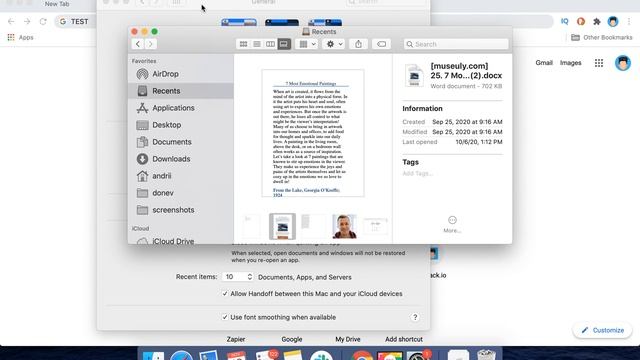Open Google shortcut on new tab page

click(292, 339)
